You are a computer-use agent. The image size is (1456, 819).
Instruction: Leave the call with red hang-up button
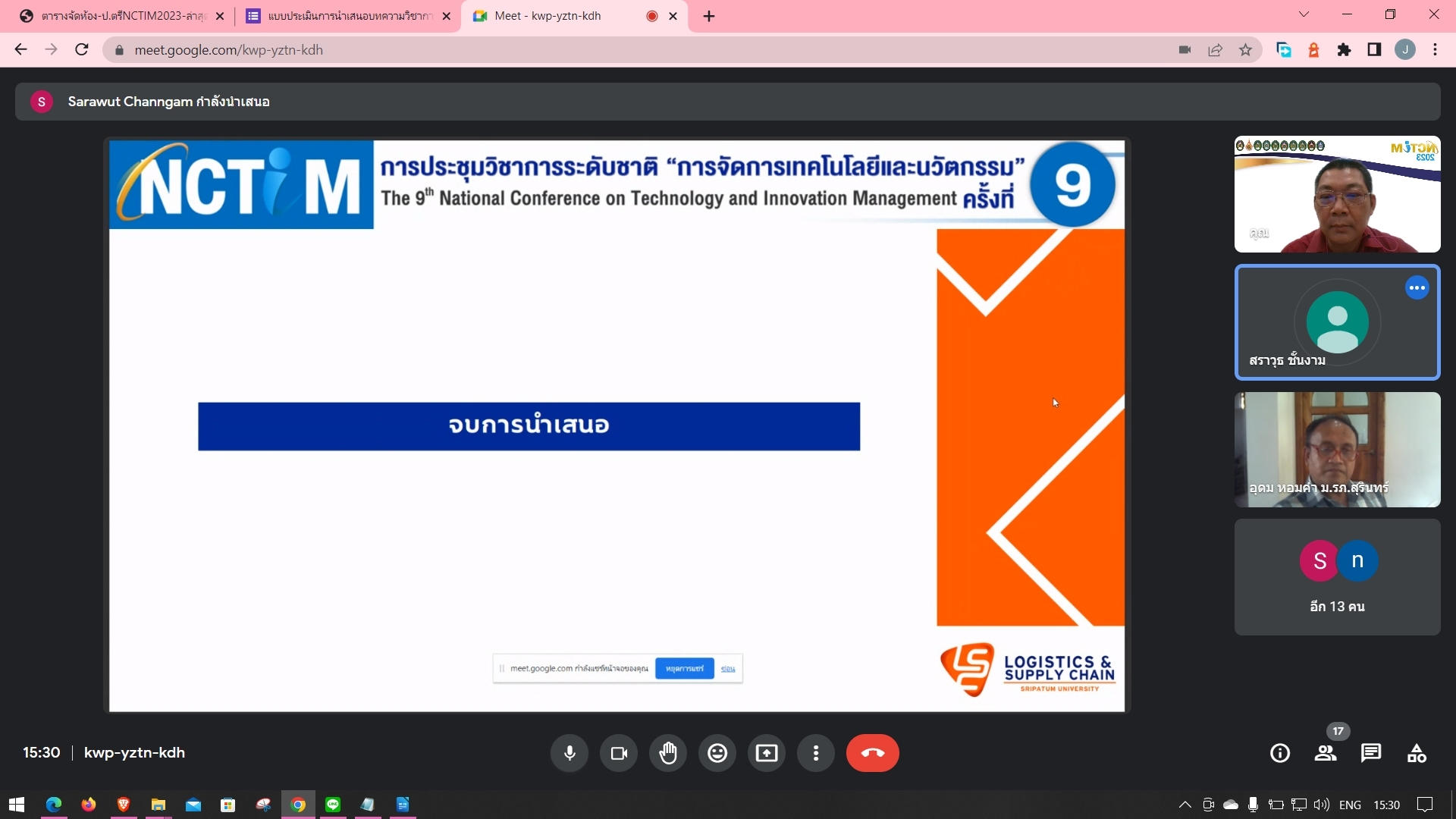(872, 753)
